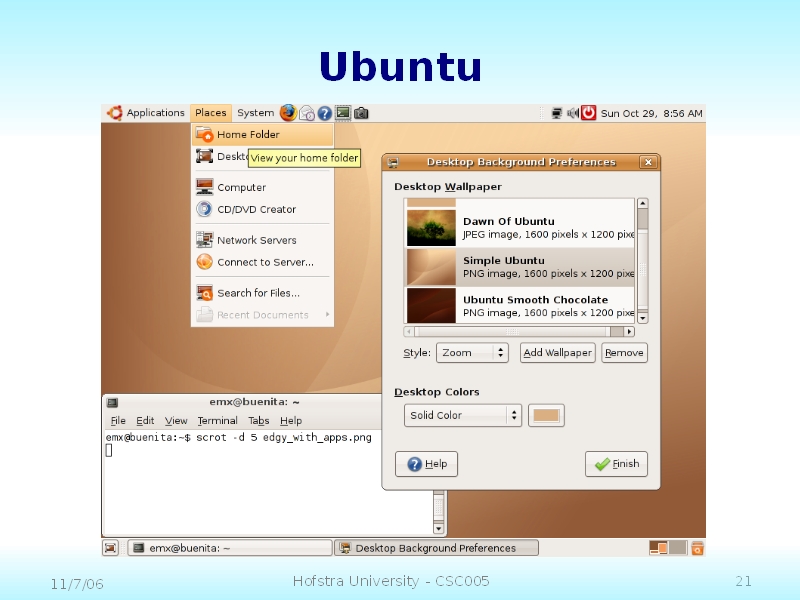Open the Solid Color dropdown
Screen dimensions: 800x600
point(463,415)
